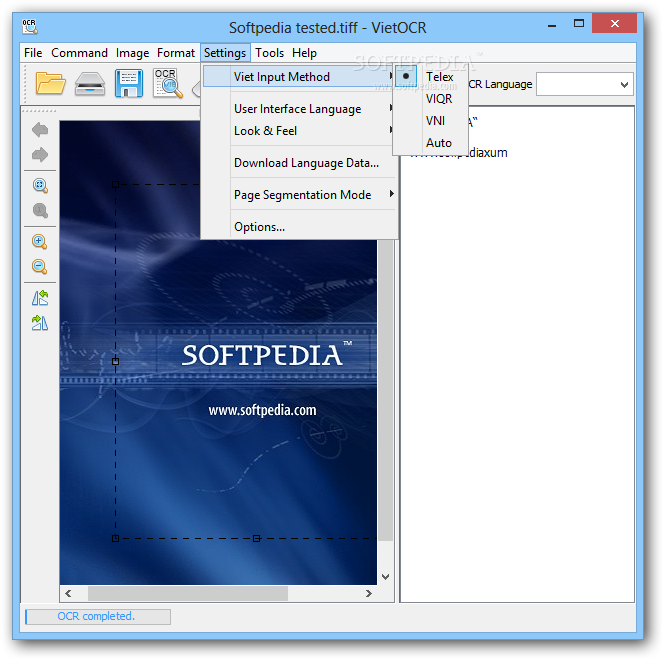Open the Tools menu
Viewport: 664px width, 660px height.
[x=269, y=53]
